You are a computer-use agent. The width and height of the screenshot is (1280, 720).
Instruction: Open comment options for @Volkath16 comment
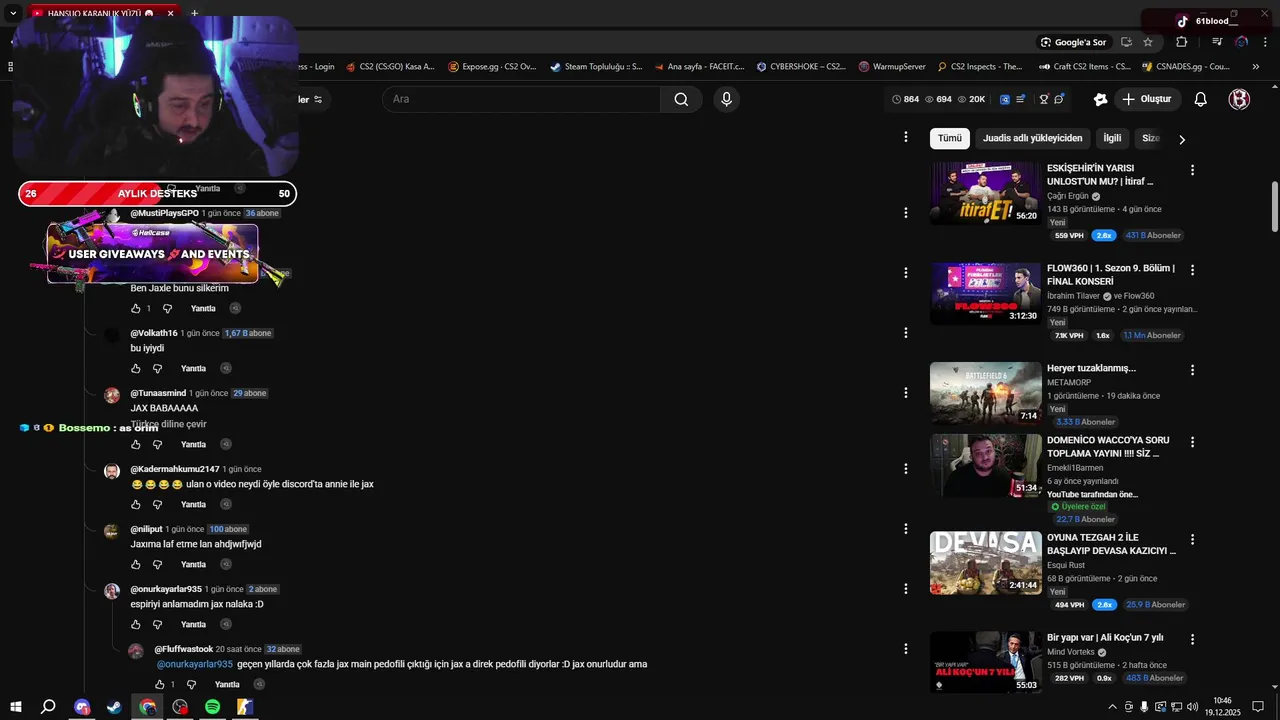point(906,333)
